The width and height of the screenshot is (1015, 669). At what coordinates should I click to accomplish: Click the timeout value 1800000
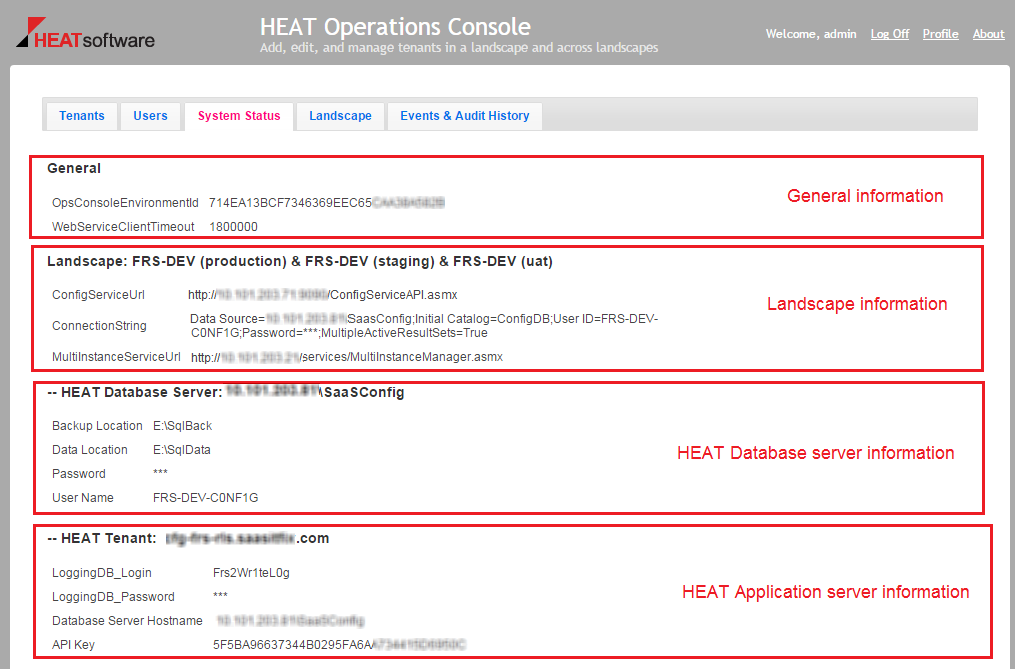(234, 227)
